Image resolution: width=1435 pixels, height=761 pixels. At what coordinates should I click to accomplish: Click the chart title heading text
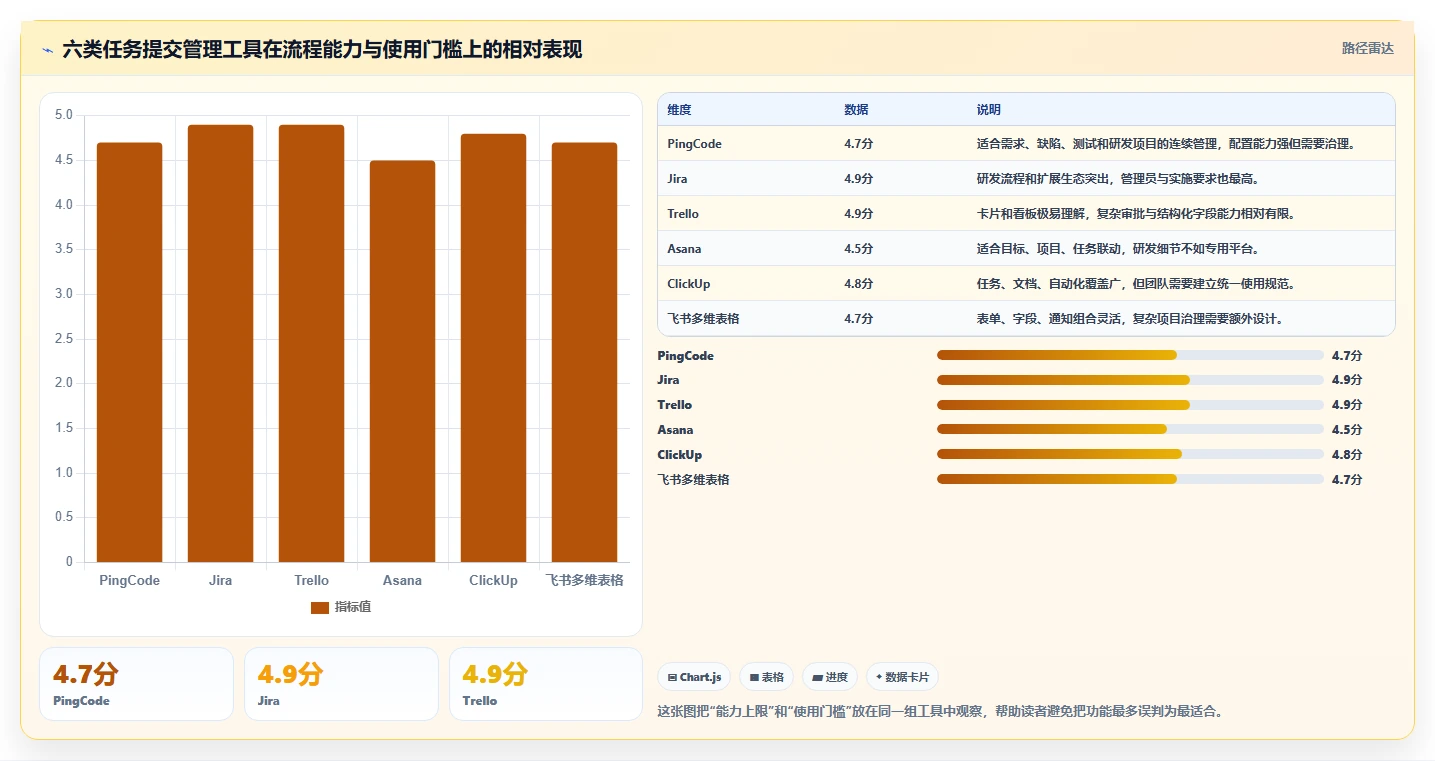(322, 50)
